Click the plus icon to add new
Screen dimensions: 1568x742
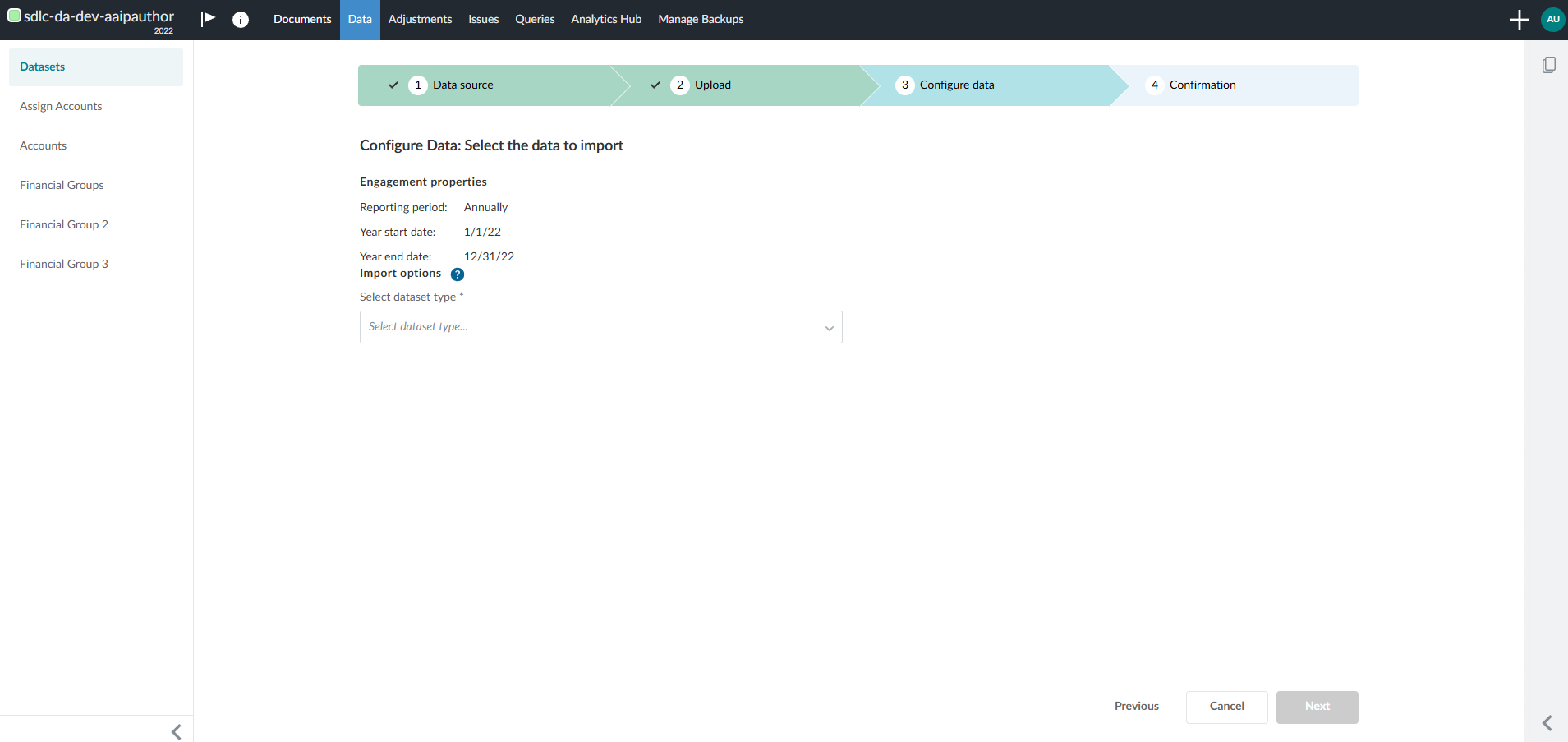[1519, 20]
